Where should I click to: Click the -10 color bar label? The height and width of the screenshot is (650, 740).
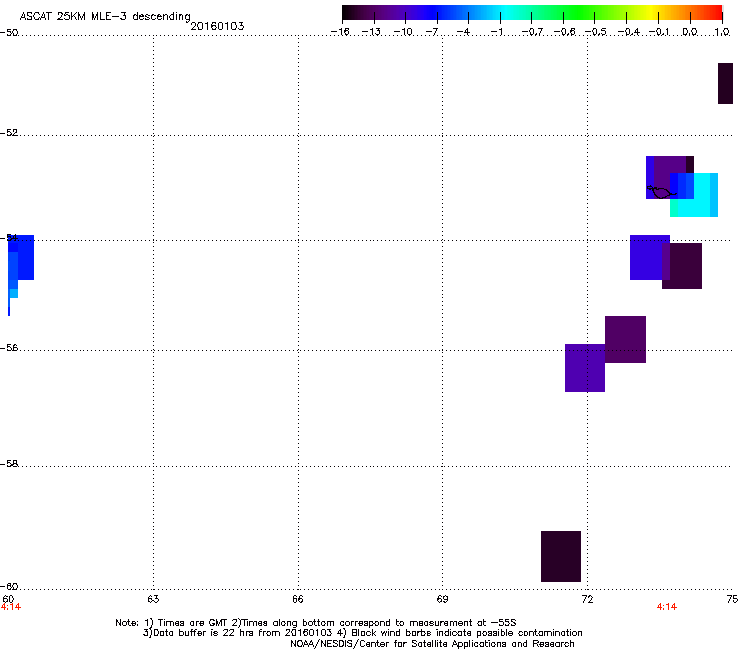pos(403,32)
